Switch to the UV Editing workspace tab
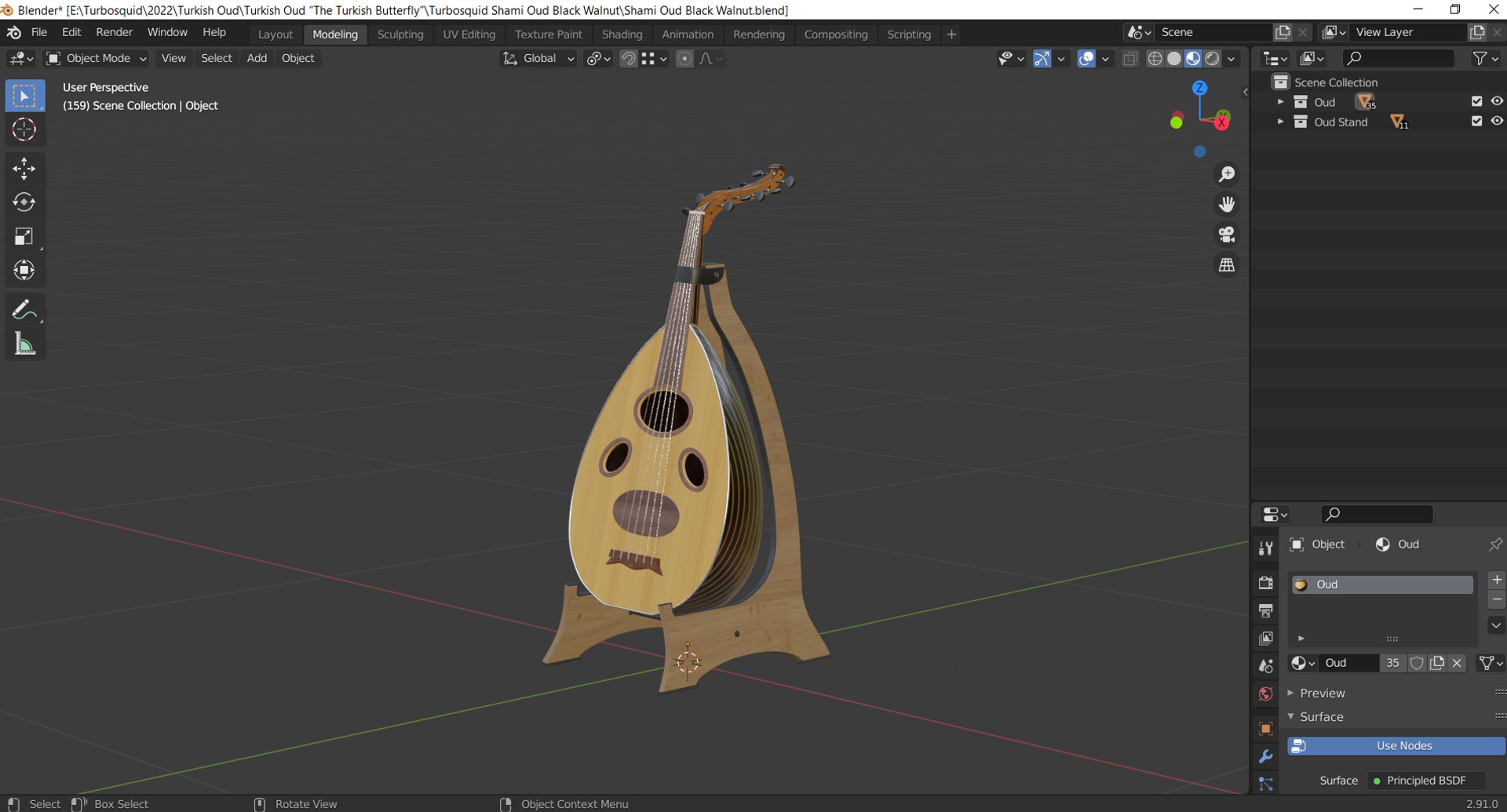The image size is (1507, 812). (469, 35)
